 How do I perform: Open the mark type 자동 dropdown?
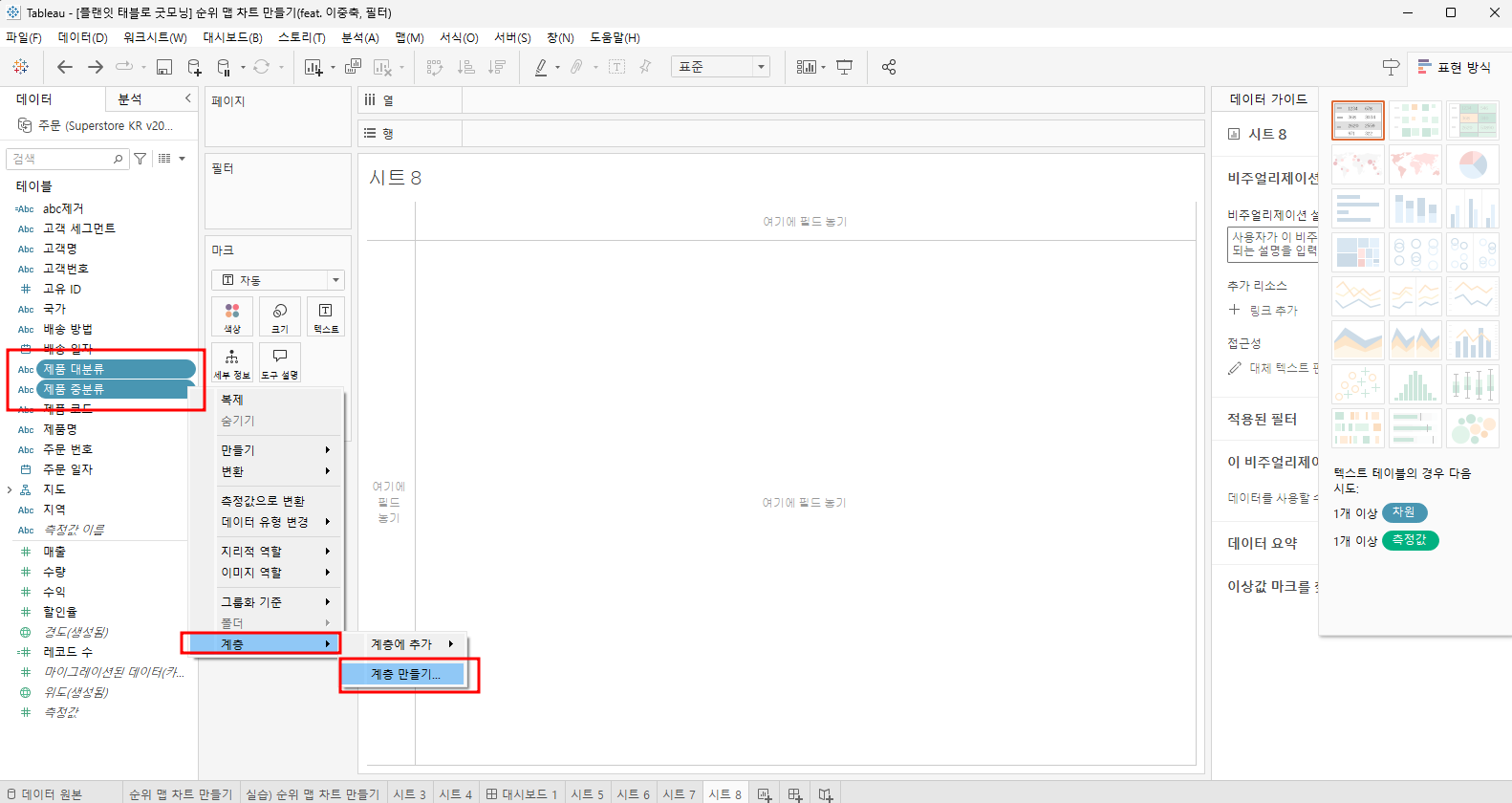[x=278, y=280]
